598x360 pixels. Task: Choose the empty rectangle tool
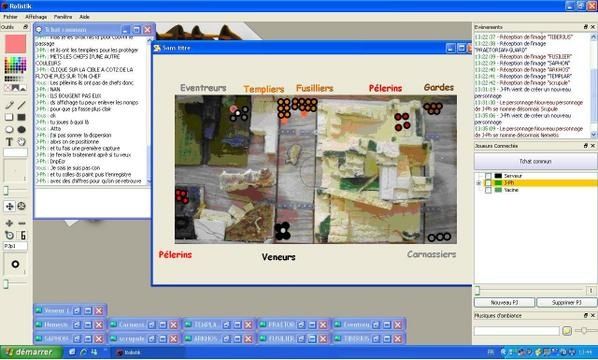[10, 117]
